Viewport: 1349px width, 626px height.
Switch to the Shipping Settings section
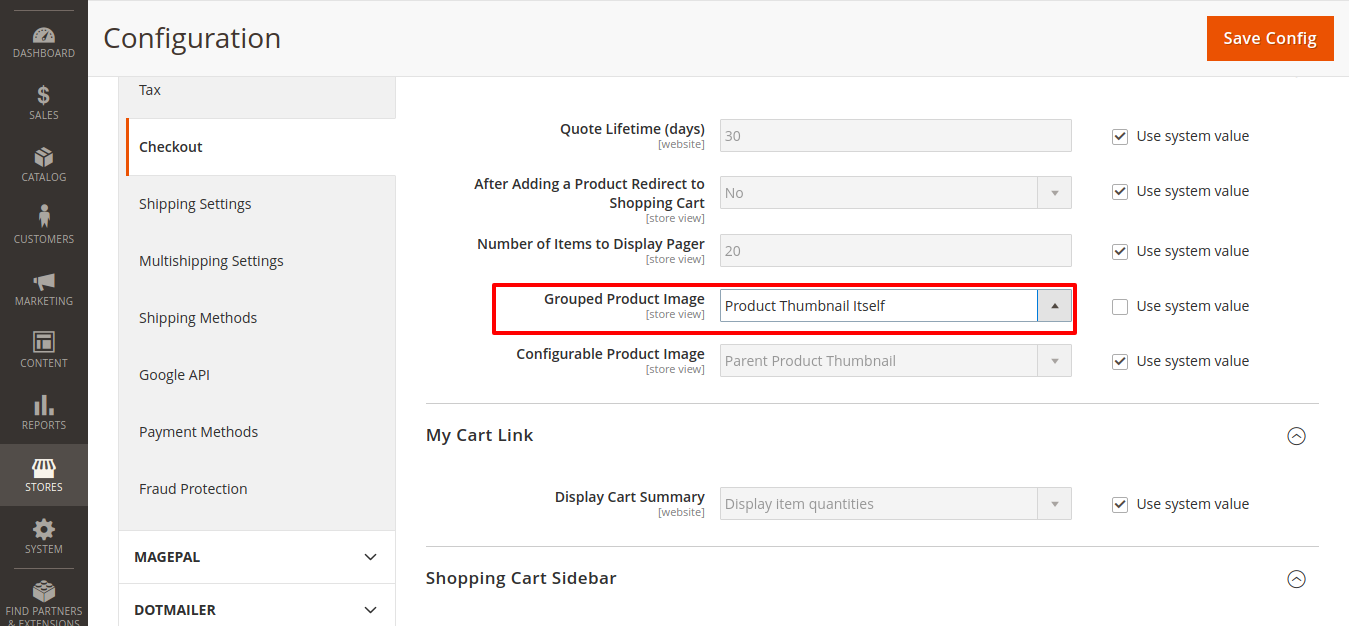coord(195,204)
